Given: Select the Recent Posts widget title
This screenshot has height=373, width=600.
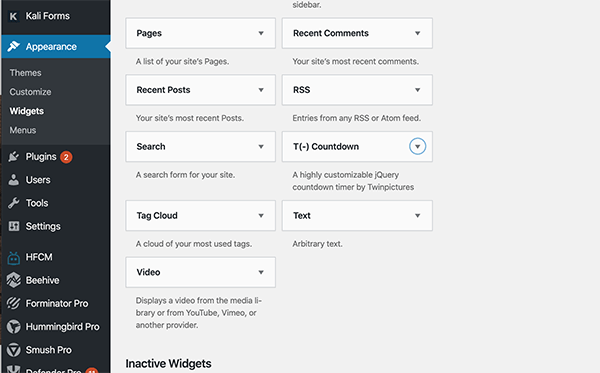Looking at the screenshot, I should (163, 90).
